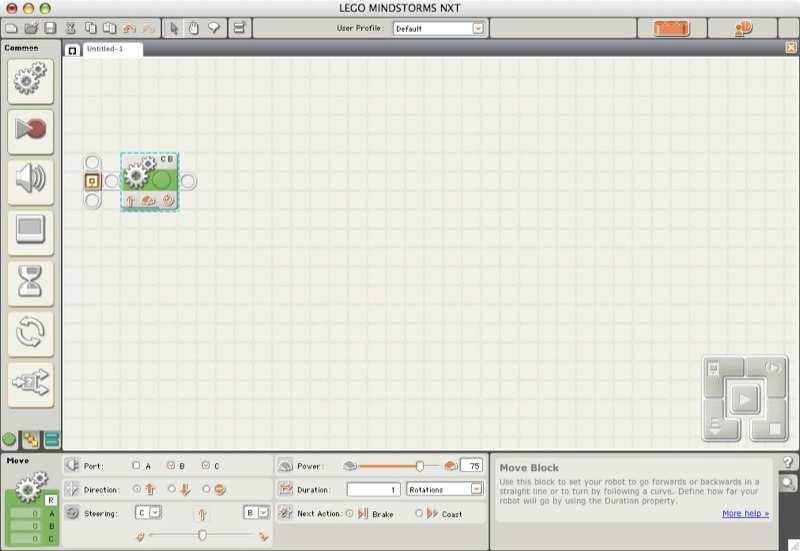800x551 pixels.
Task: Pick the Sound block speaker icon
Action: [31, 182]
